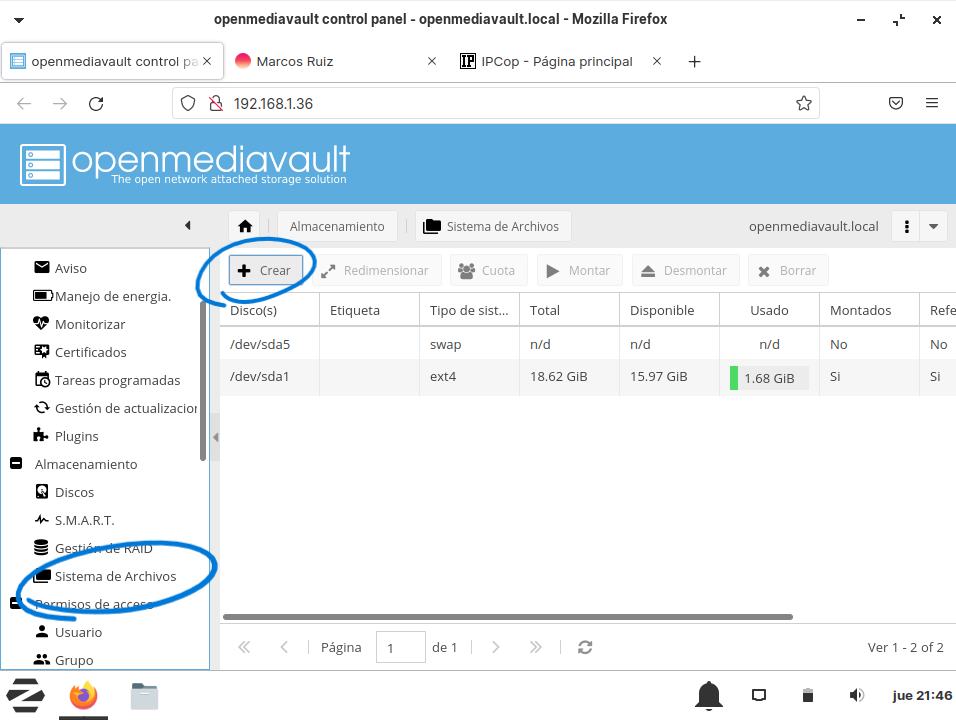Open the three-dot options menu
Screen dimensions: 956x720
(x=905, y=226)
